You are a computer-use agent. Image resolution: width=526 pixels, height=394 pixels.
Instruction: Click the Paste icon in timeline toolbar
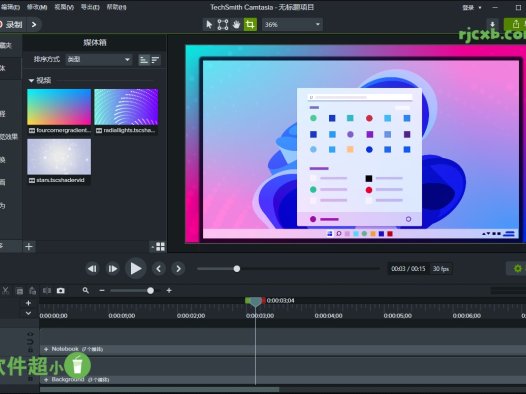click(x=33, y=291)
